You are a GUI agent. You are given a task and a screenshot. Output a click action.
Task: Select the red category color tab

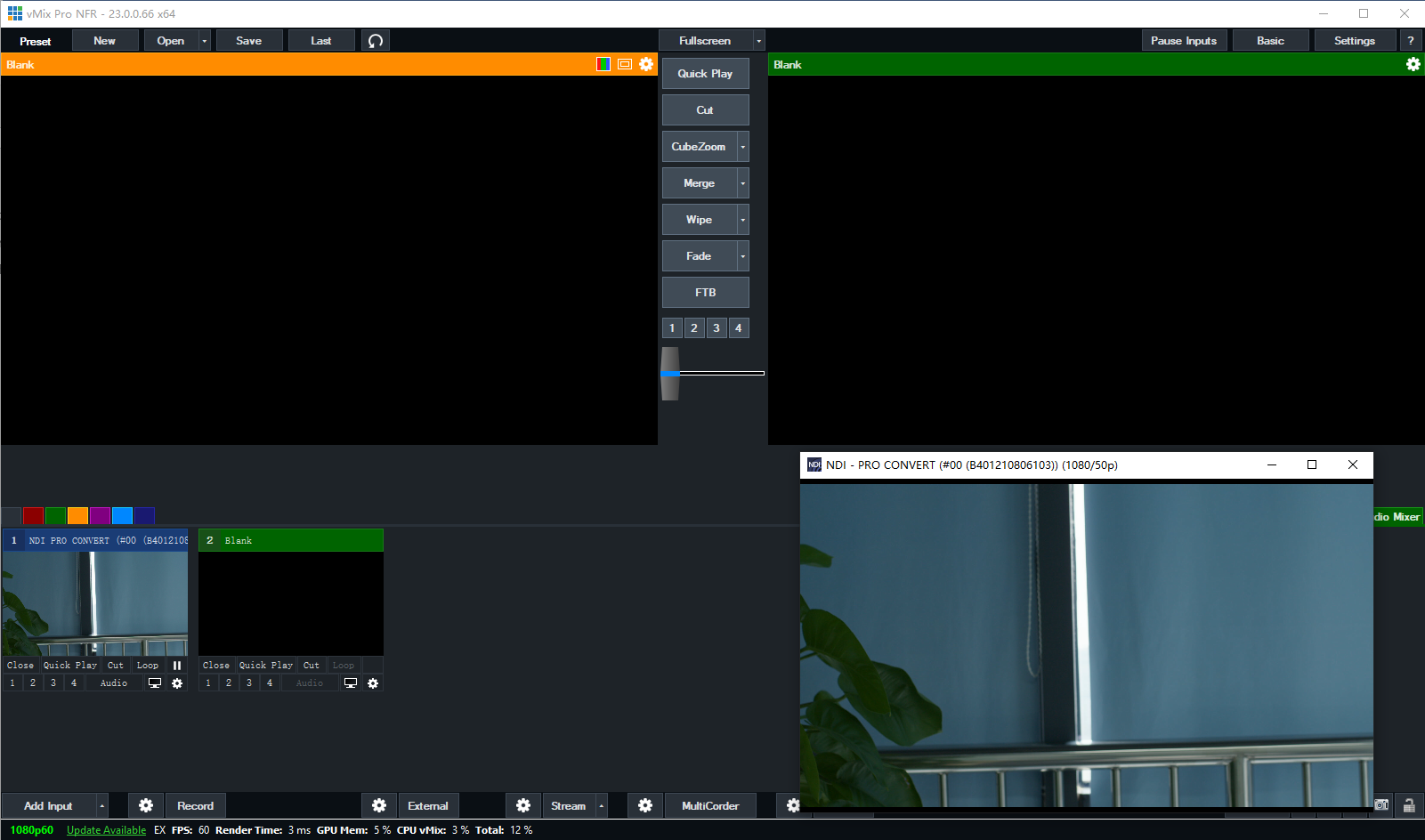tap(34, 516)
